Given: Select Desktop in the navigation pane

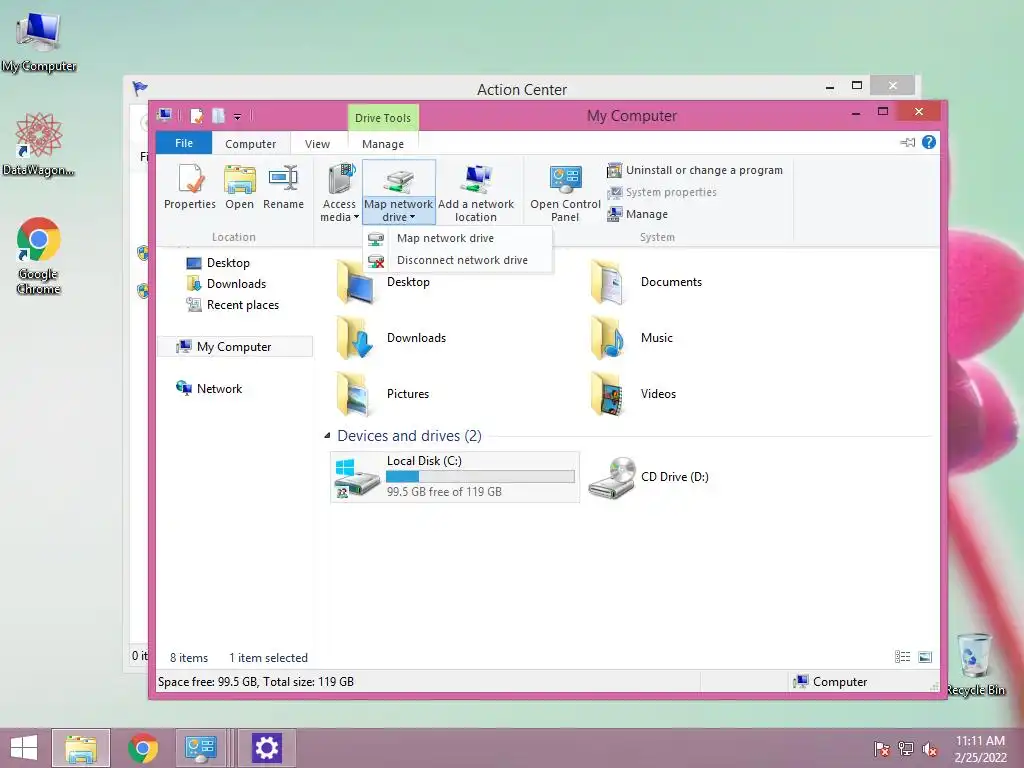Looking at the screenshot, I should point(218,263).
